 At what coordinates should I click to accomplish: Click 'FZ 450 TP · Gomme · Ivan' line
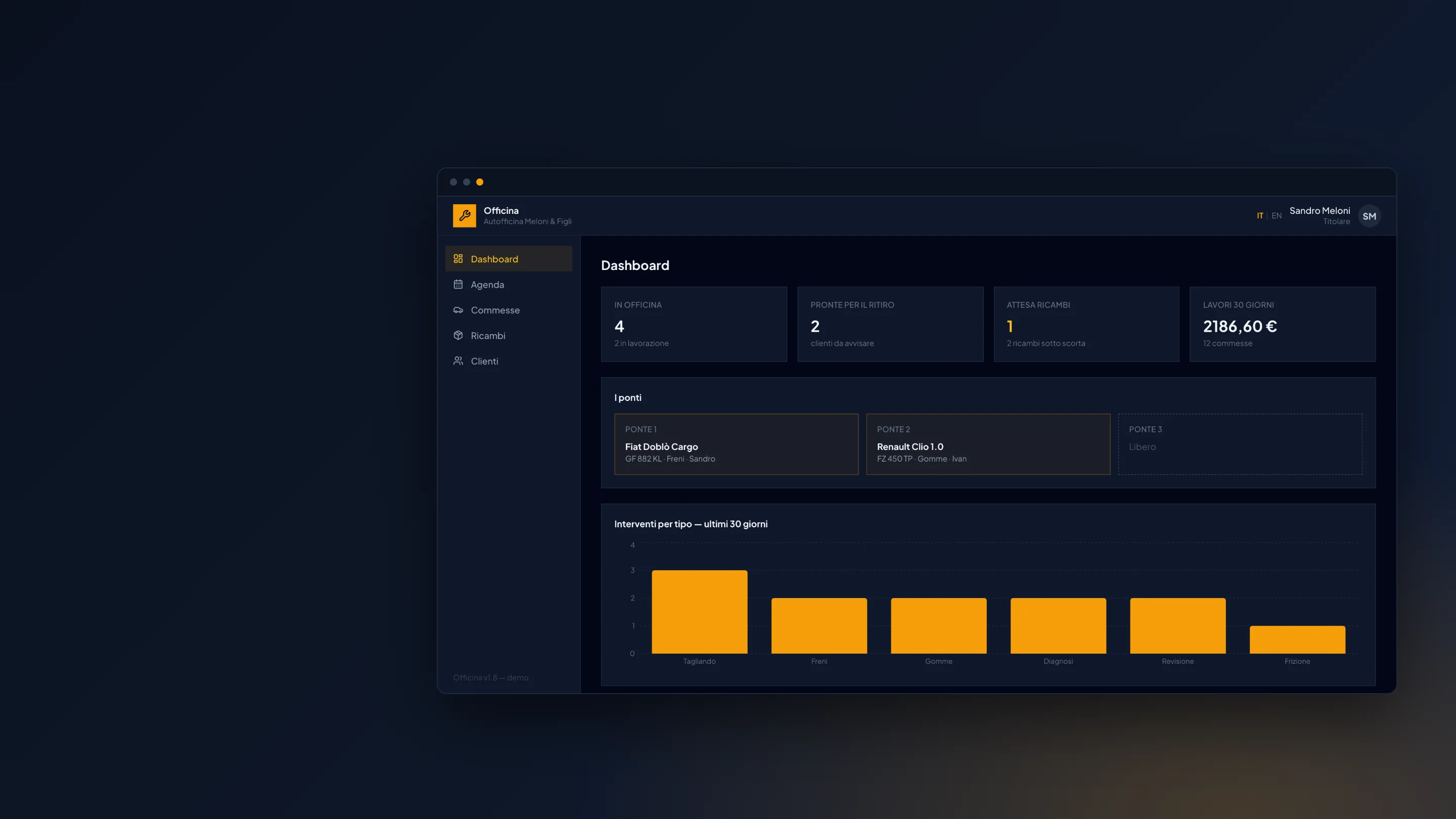pos(921,459)
